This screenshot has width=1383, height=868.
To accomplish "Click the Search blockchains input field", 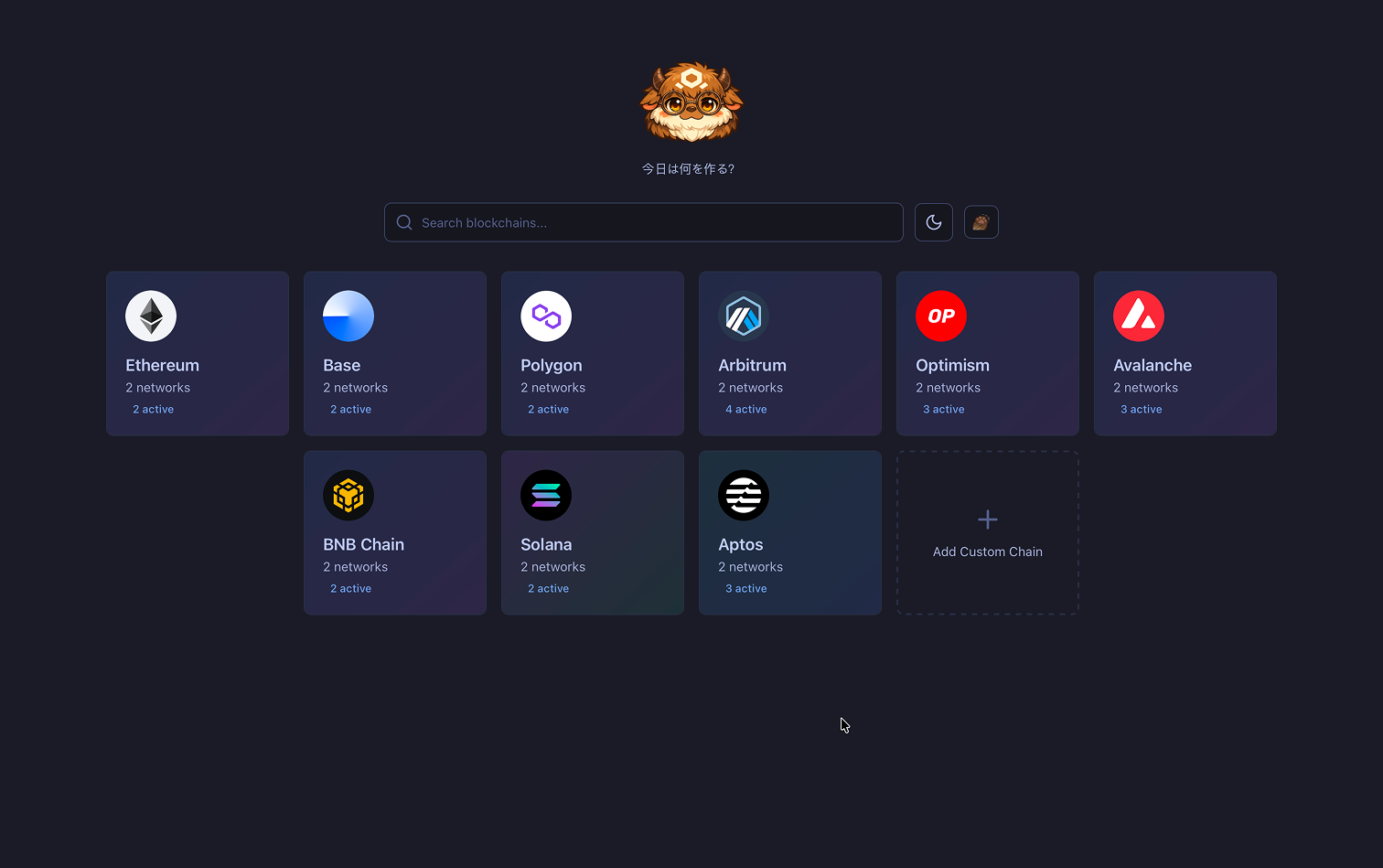I will point(643,221).
